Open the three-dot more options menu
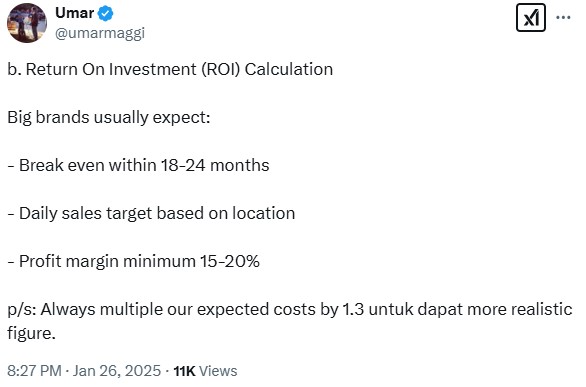 coord(563,17)
